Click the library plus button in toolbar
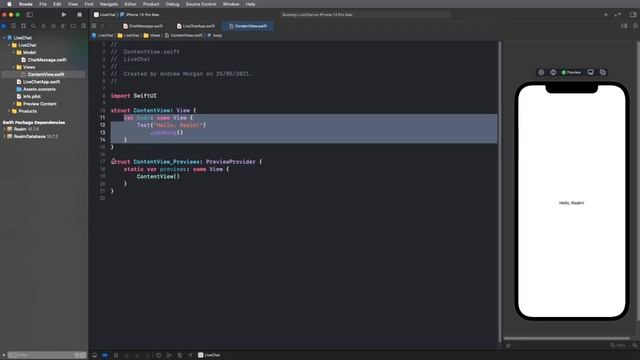The width and height of the screenshot is (640, 360). (x=606, y=14)
